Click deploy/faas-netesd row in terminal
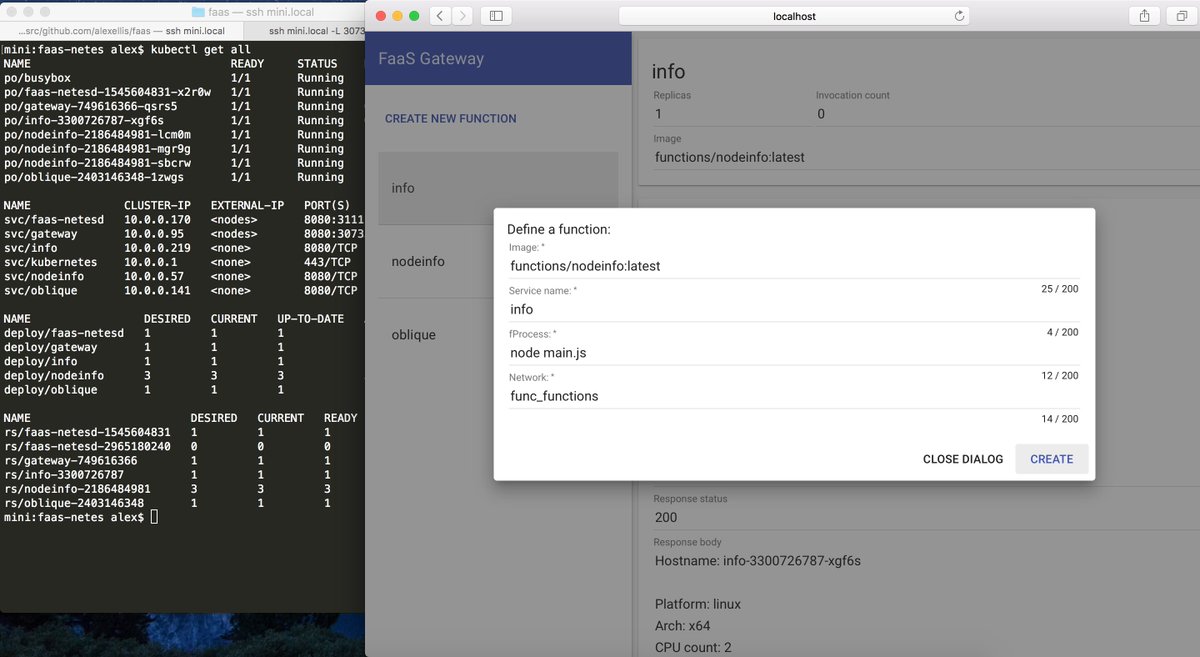This screenshot has width=1200, height=657. (145, 333)
